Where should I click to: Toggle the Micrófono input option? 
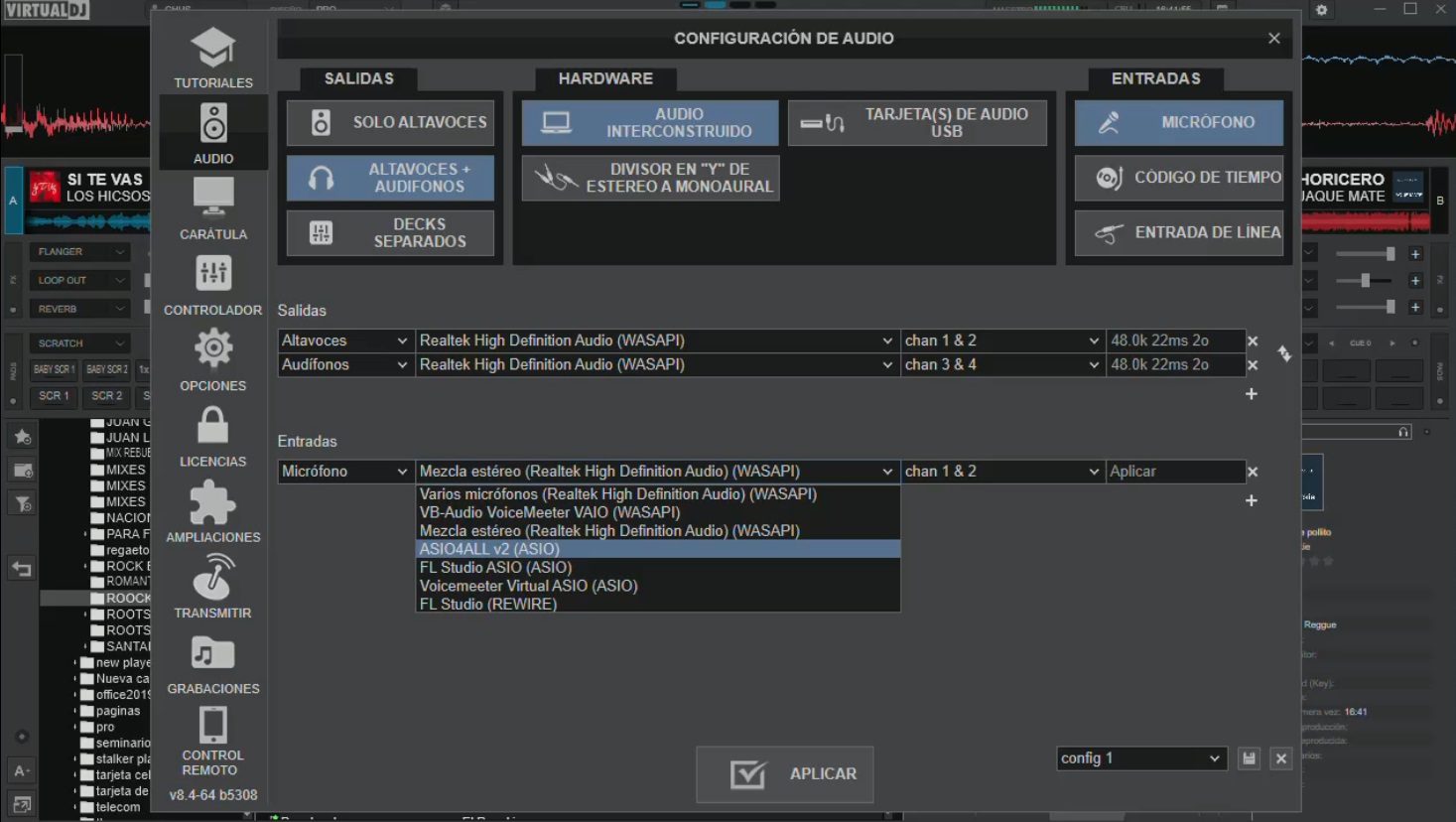click(1179, 122)
